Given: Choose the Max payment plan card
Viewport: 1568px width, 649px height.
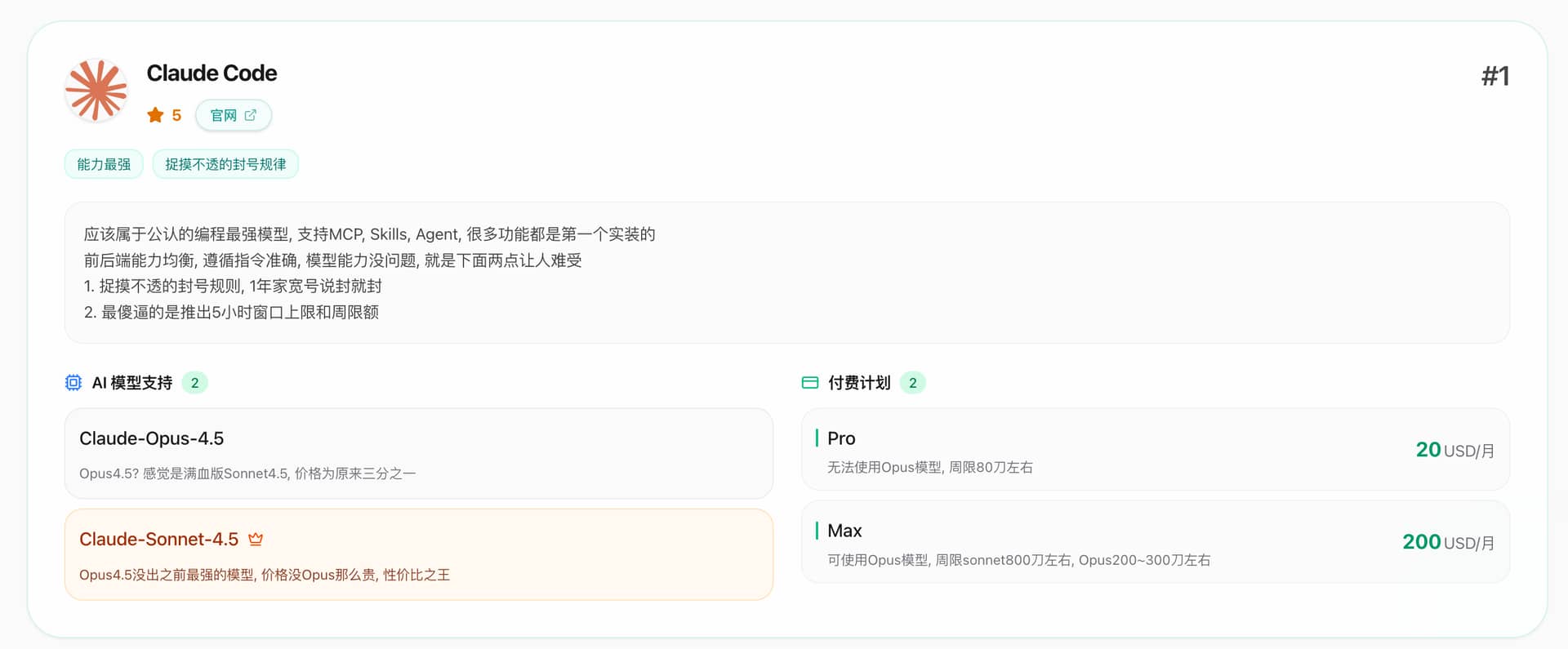Looking at the screenshot, I should pyautogui.click(x=1155, y=542).
